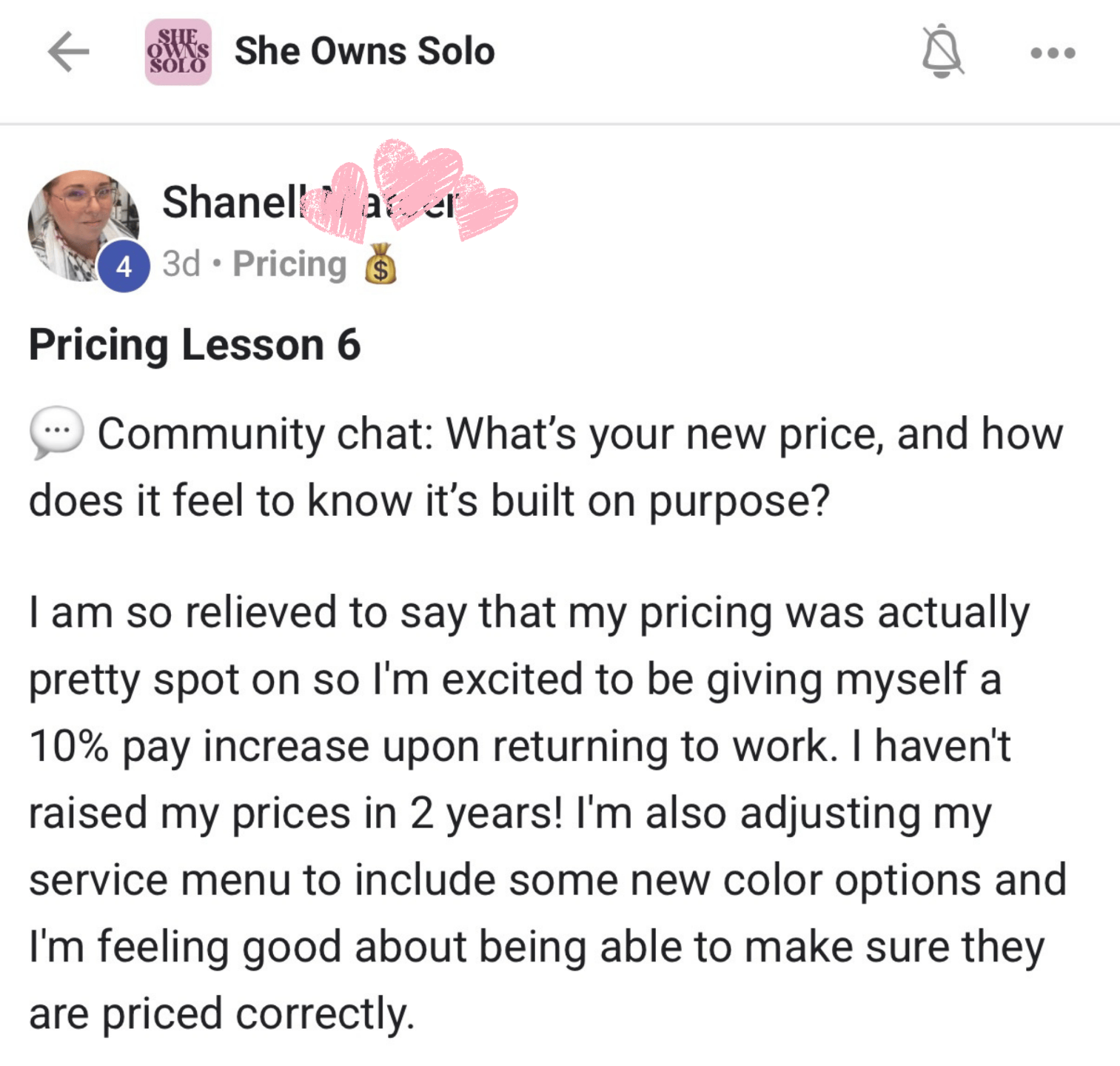
Task: Open the three-dot more options menu
Action: [x=1053, y=53]
